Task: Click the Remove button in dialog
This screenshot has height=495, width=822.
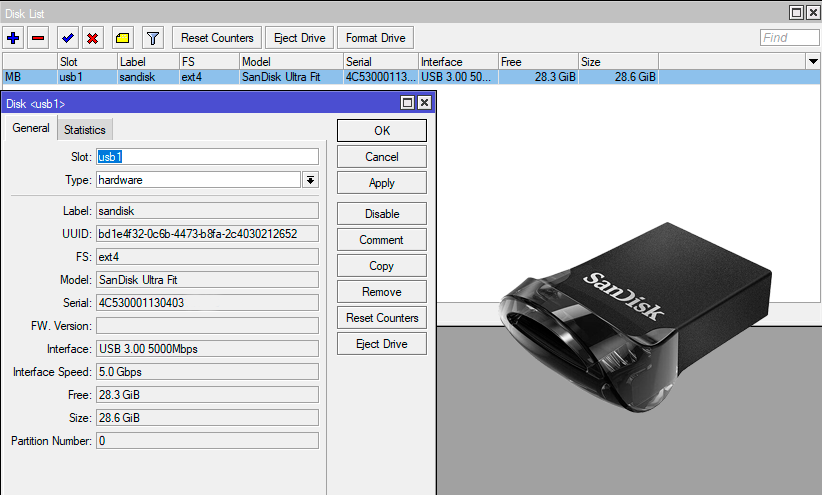Action: click(x=382, y=292)
